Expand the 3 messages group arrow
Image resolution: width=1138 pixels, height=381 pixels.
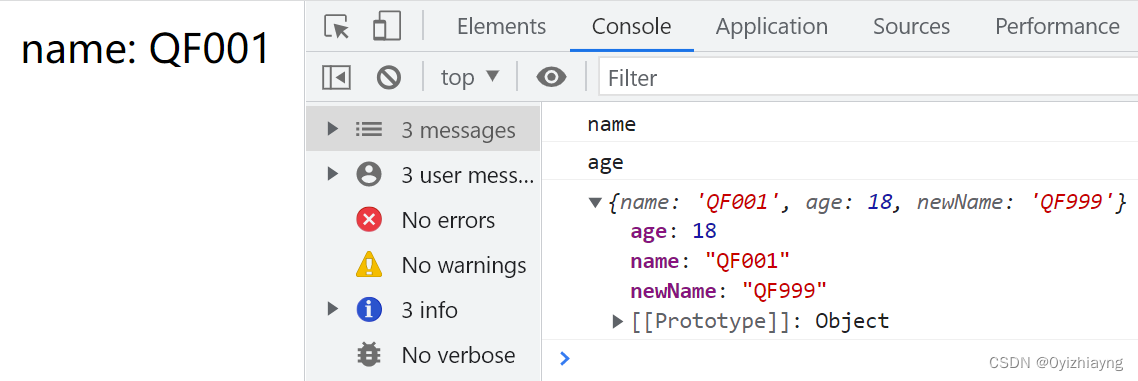click(x=332, y=129)
